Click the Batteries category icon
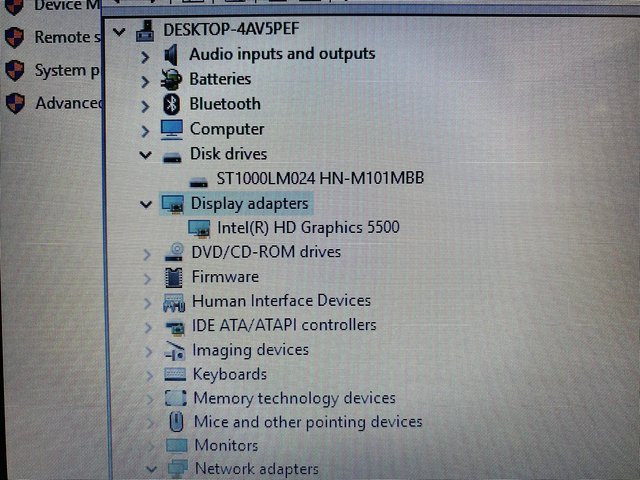640x480 pixels. coord(171,80)
